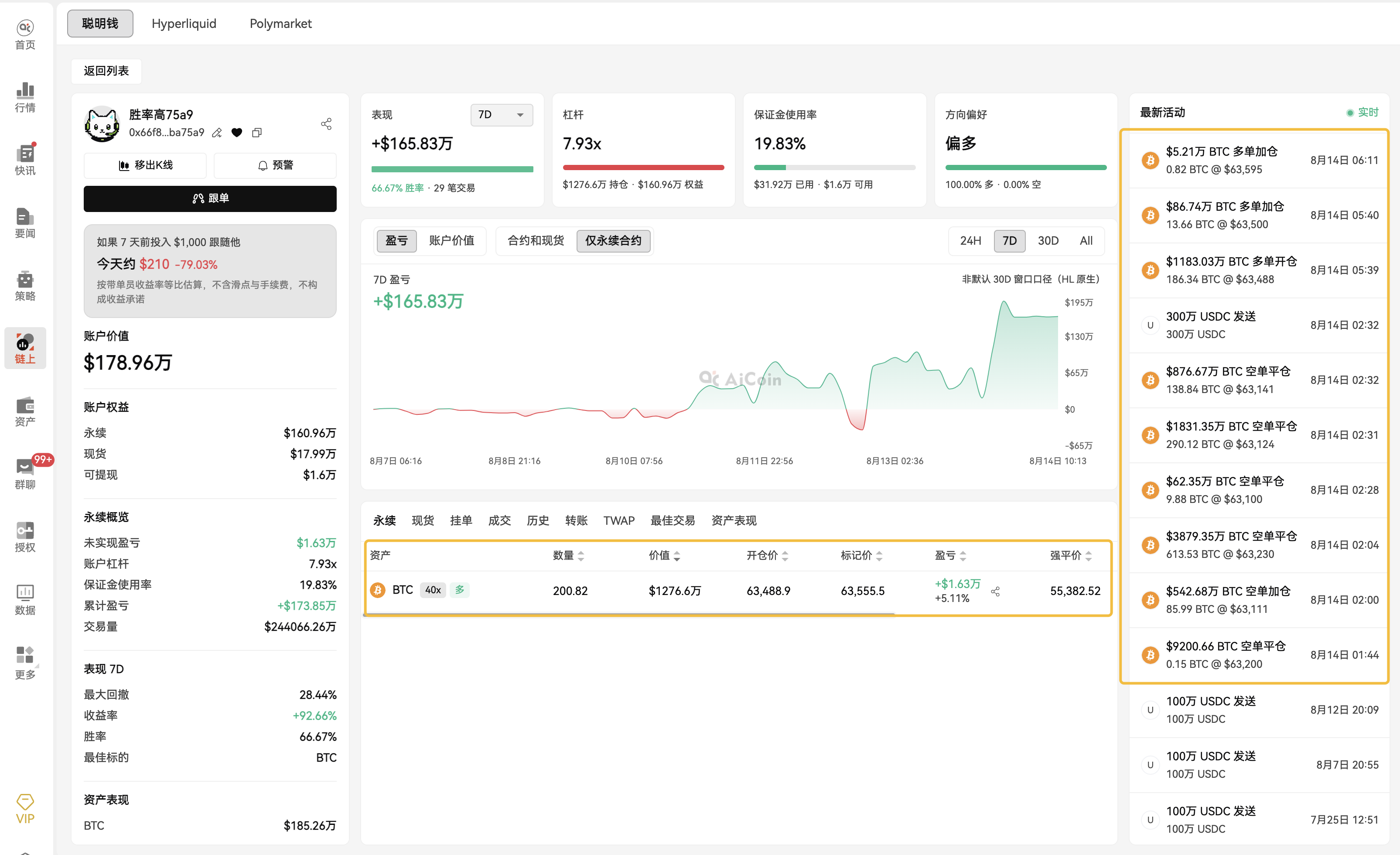
Task: Open the 授权 authorization key icon
Action: coord(25,537)
